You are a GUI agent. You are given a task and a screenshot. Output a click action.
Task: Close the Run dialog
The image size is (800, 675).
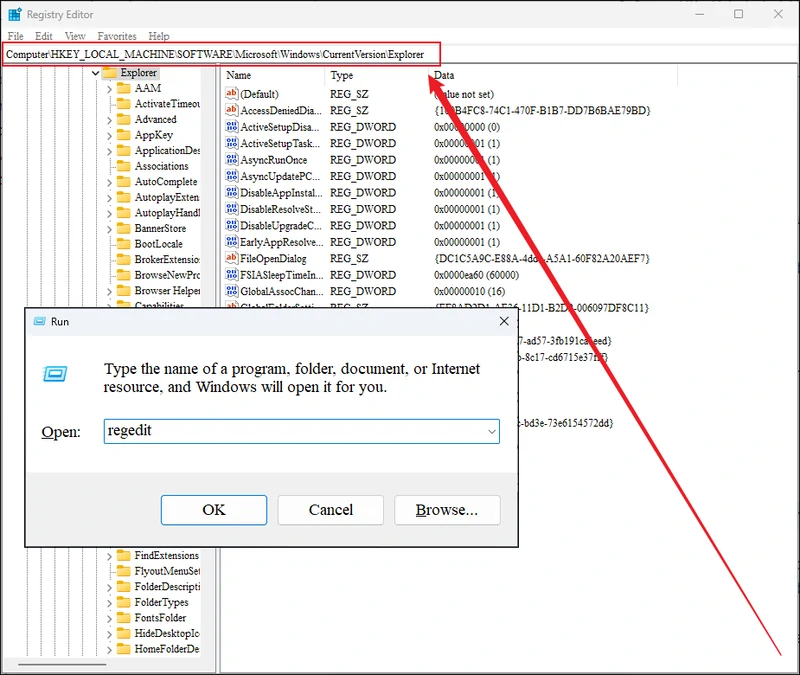tap(504, 321)
